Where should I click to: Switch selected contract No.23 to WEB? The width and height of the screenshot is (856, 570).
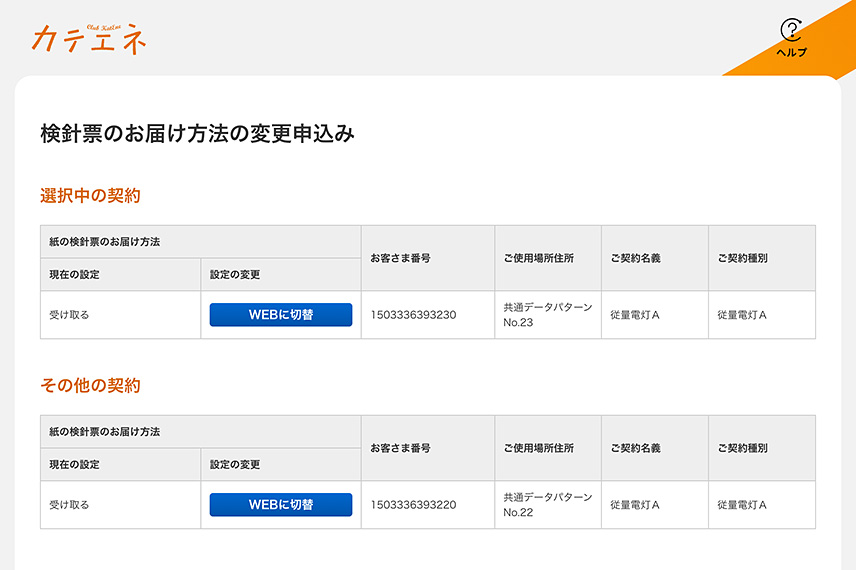(x=280, y=315)
